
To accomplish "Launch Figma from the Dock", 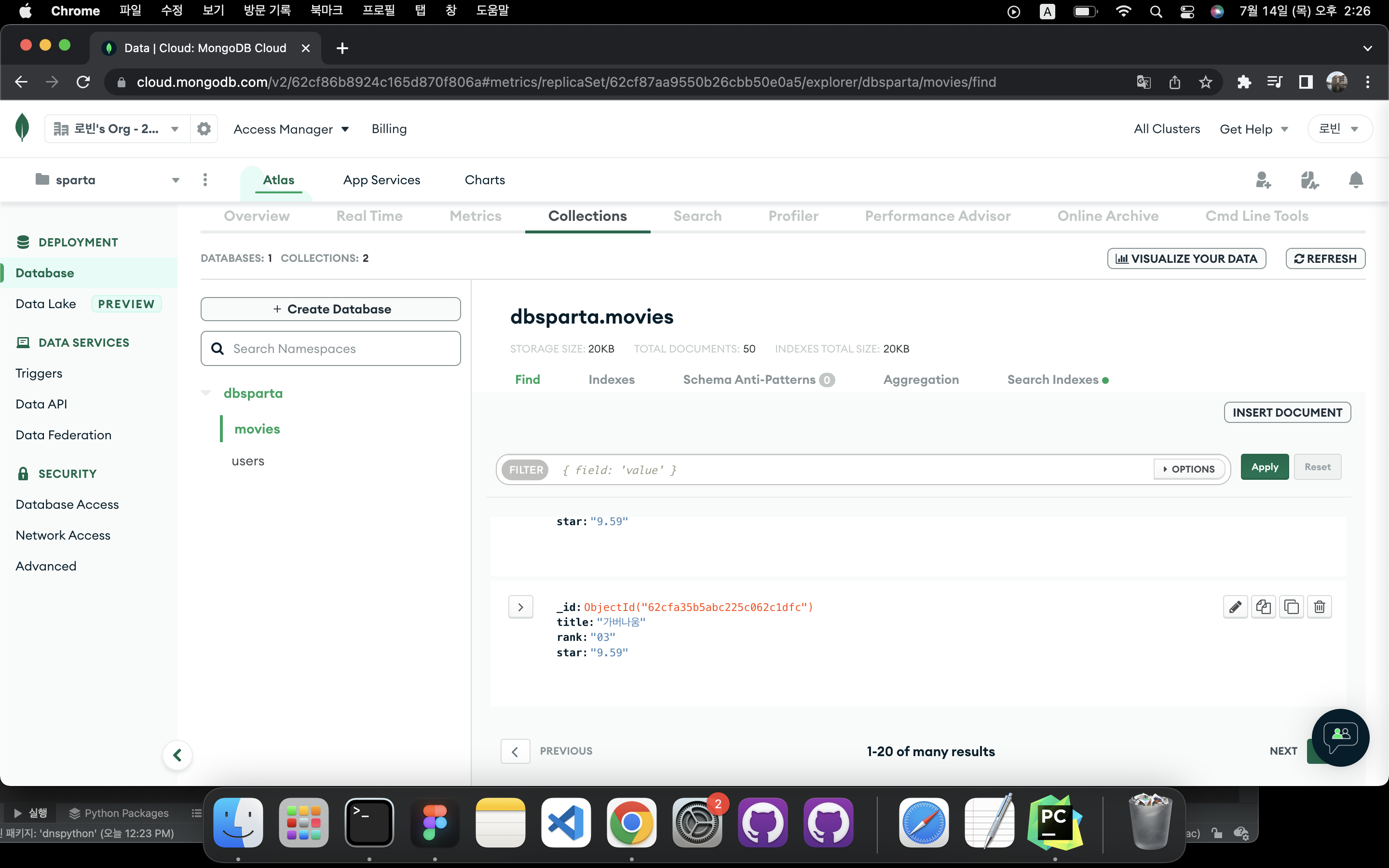I will [x=435, y=822].
